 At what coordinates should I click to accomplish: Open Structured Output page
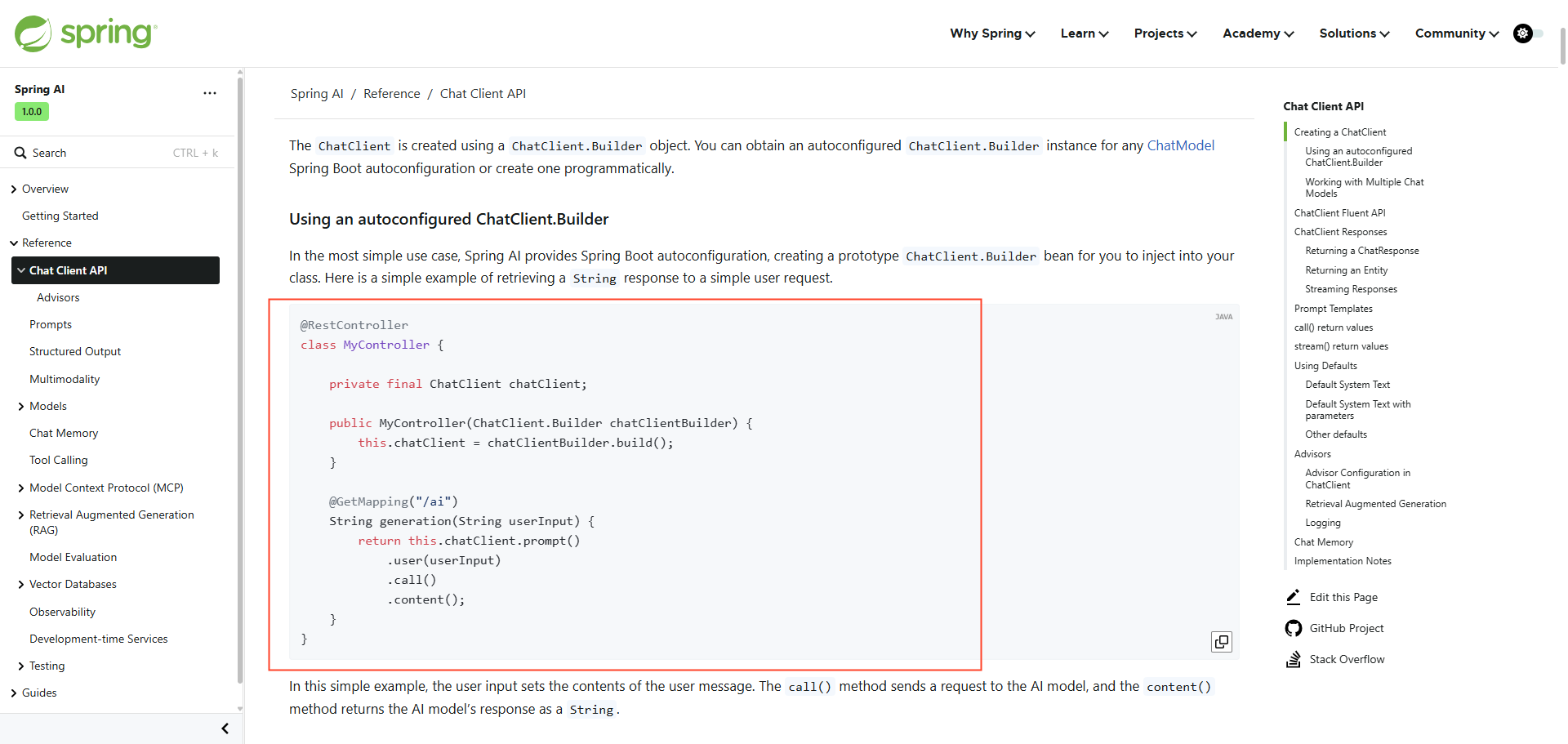(75, 351)
